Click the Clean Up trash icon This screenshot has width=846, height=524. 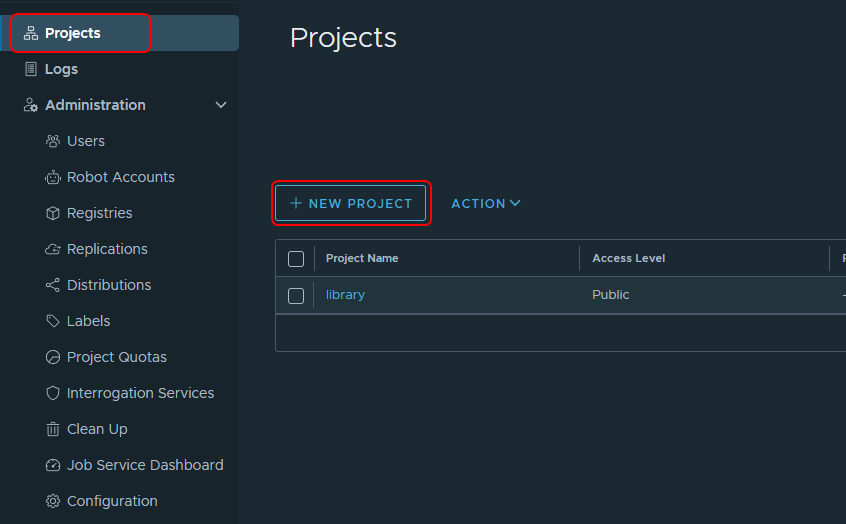click(x=53, y=429)
